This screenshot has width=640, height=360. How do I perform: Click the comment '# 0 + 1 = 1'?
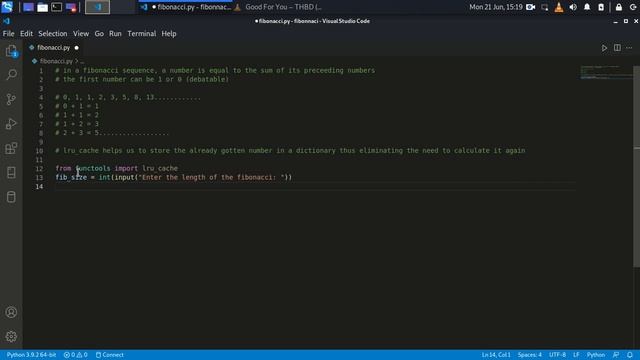click(77, 106)
